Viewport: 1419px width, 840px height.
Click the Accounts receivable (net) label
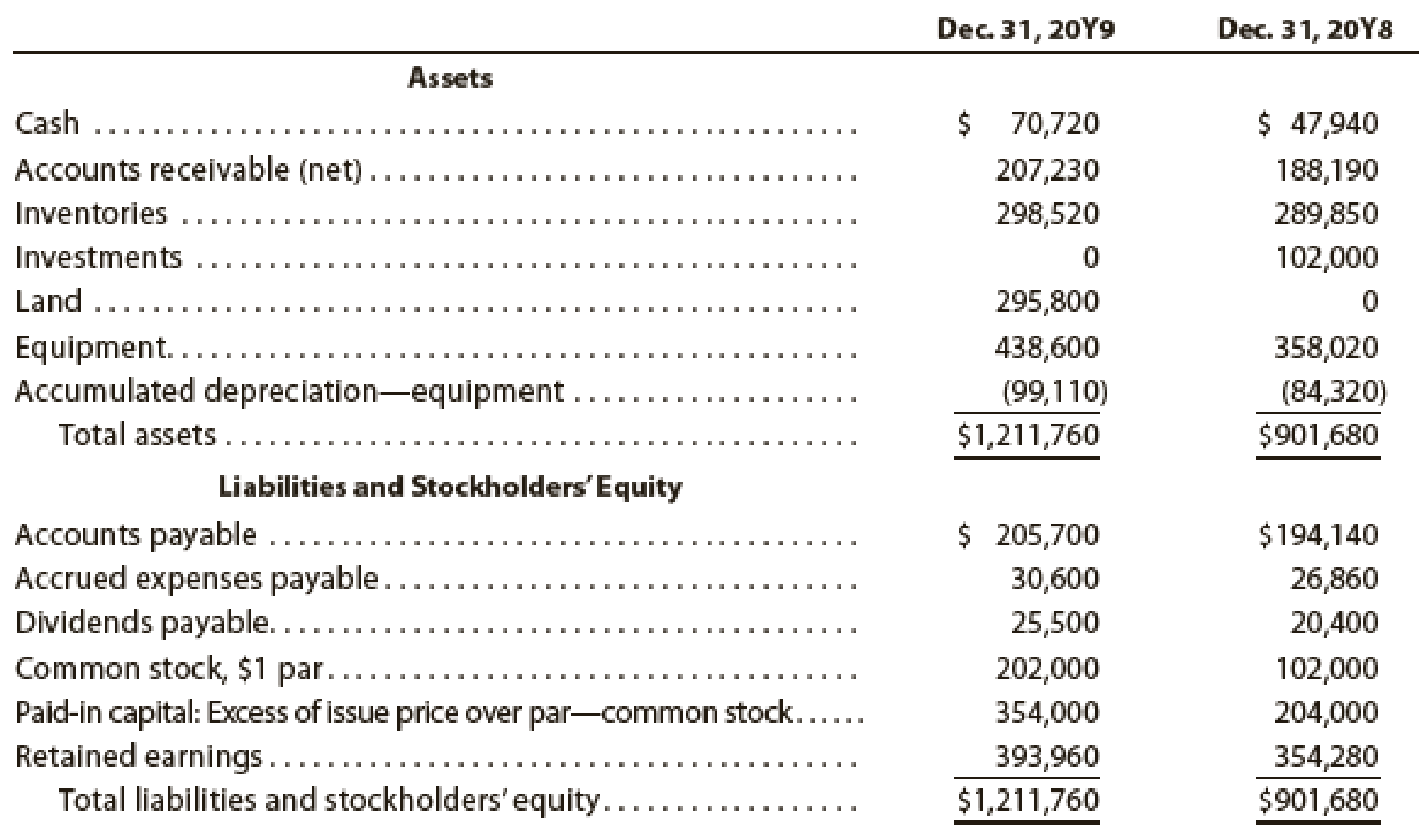(x=188, y=169)
